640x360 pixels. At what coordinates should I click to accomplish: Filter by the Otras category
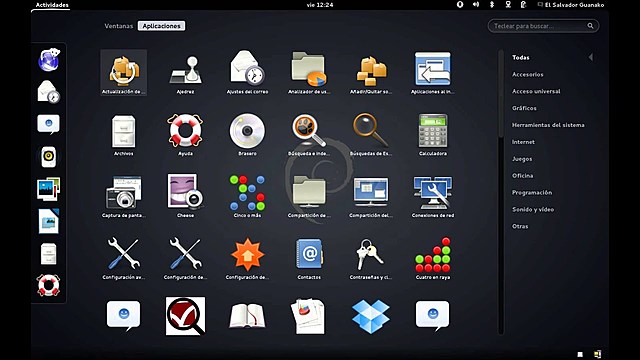520,226
